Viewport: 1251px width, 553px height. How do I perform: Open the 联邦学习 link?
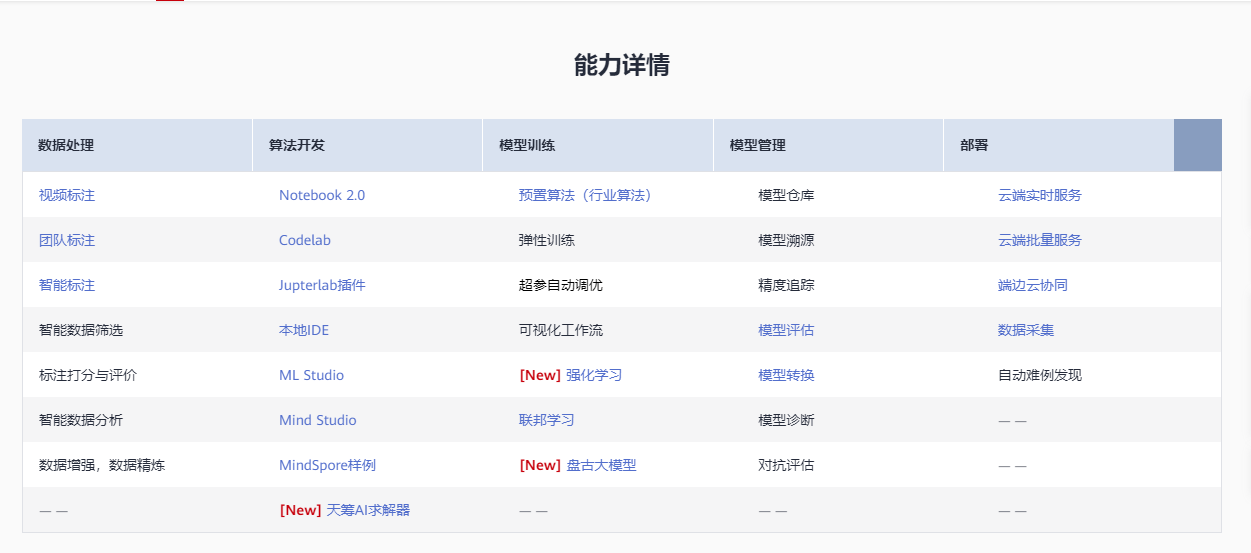(x=547, y=420)
